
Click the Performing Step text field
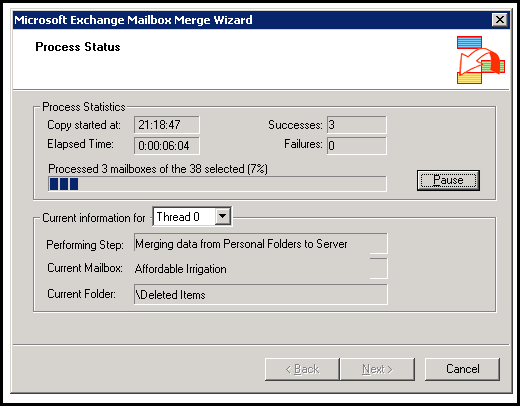tap(261, 244)
